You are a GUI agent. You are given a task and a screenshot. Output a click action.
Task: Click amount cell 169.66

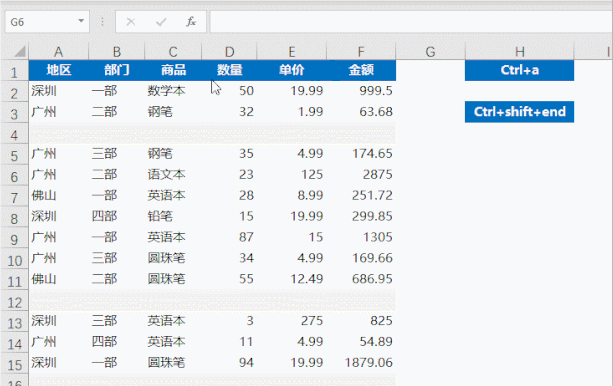click(361, 258)
